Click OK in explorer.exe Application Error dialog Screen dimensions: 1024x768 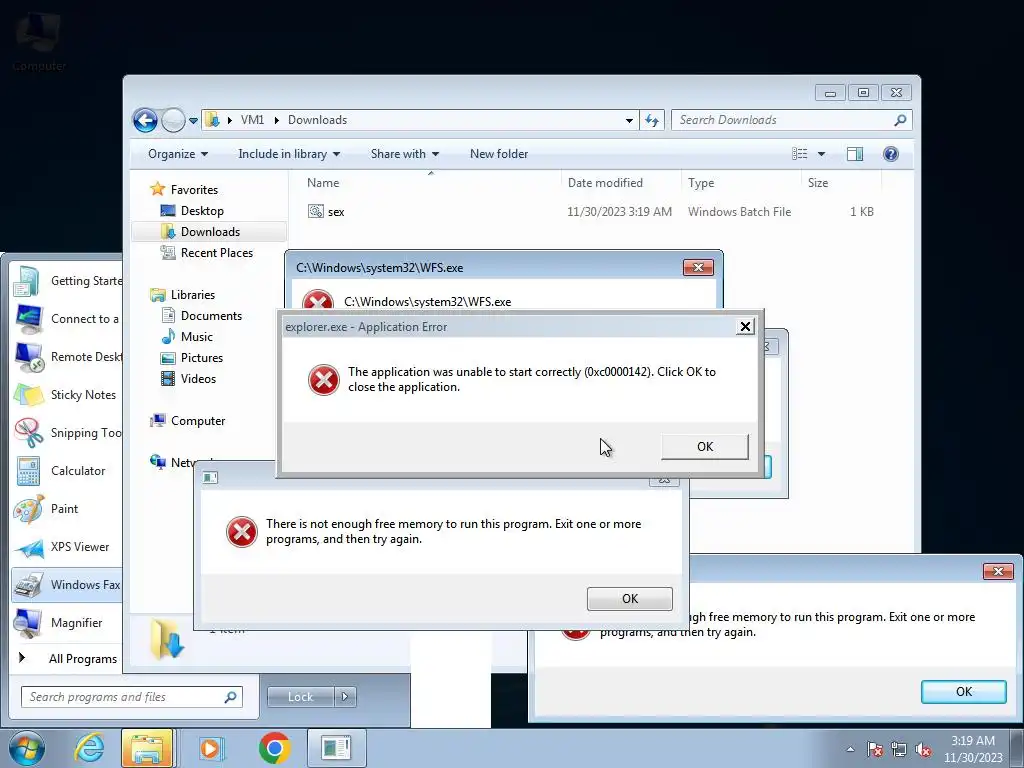coord(705,447)
